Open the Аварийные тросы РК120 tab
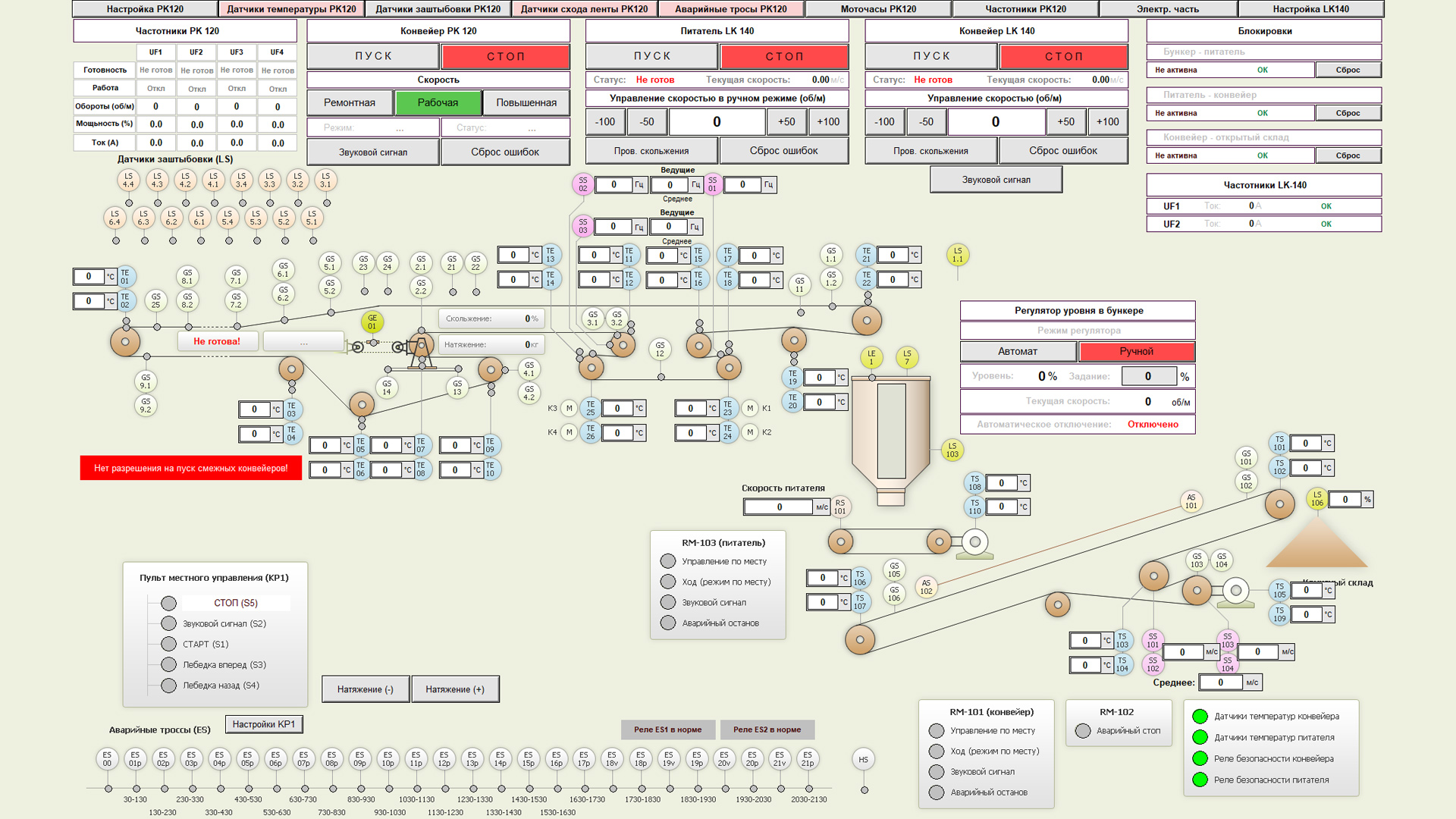The image size is (1456, 819). 731,9
